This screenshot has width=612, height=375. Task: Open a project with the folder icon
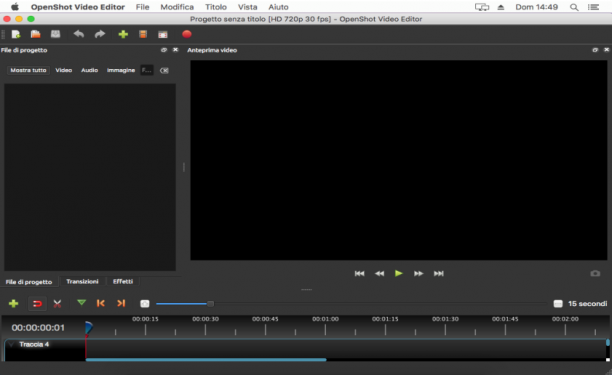coord(36,34)
